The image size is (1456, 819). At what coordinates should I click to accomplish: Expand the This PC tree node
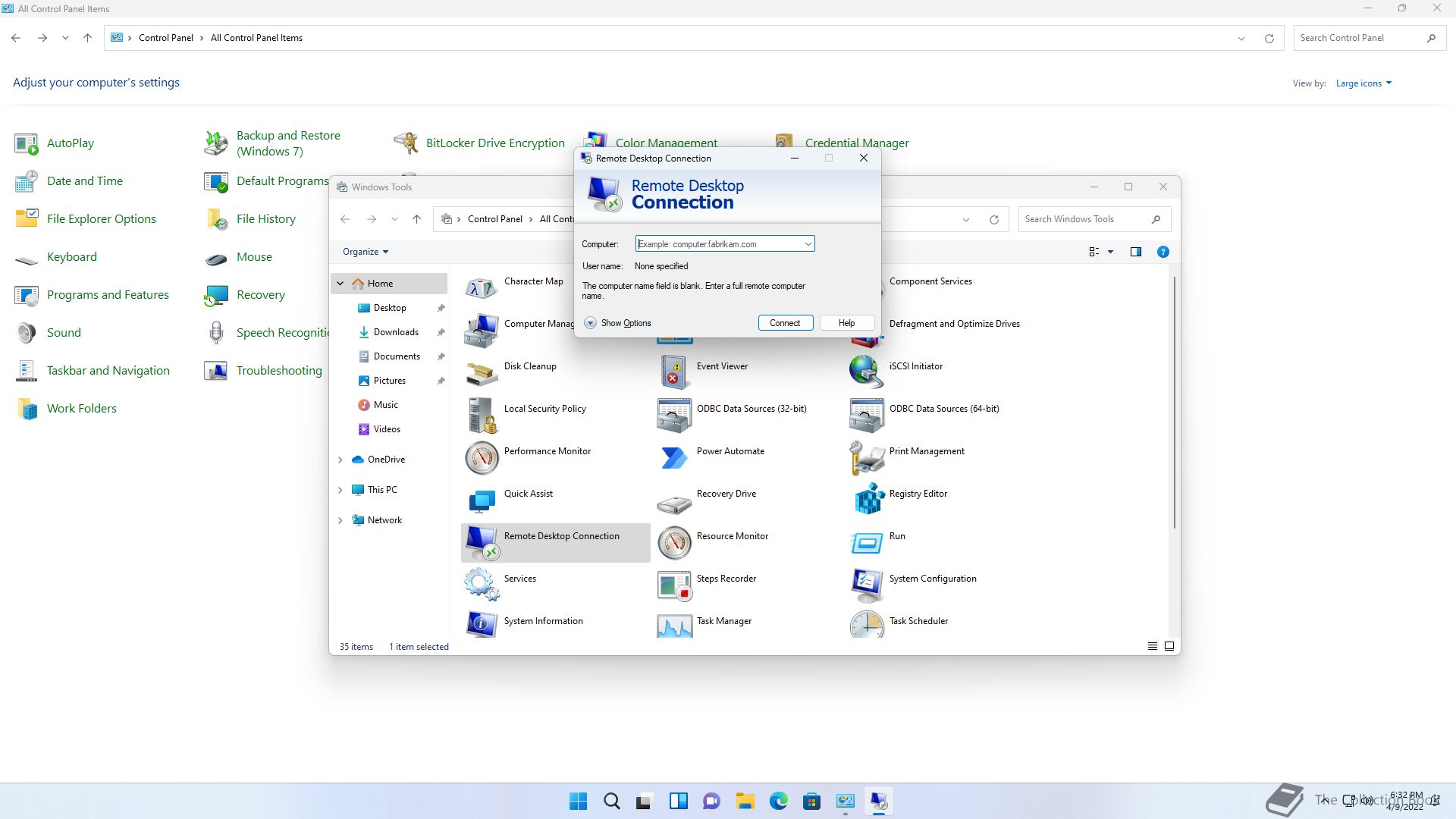coord(340,490)
